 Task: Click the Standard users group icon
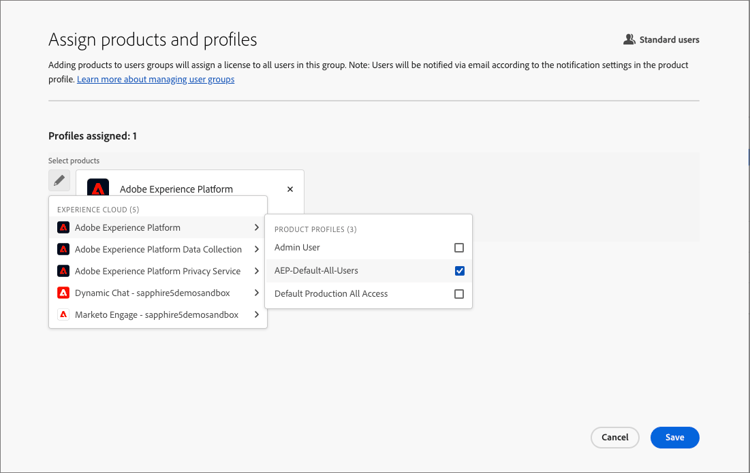coord(629,40)
